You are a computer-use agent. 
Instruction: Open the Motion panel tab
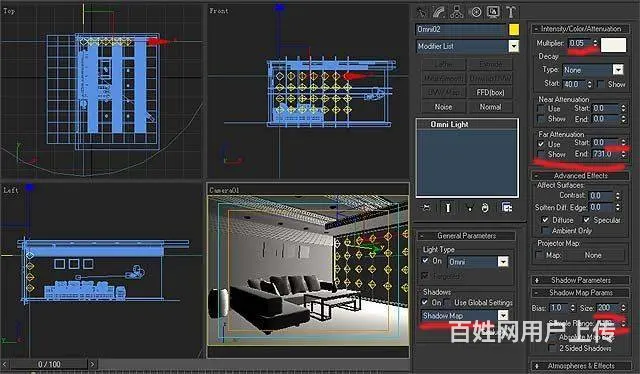pyautogui.click(x=476, y=12)
